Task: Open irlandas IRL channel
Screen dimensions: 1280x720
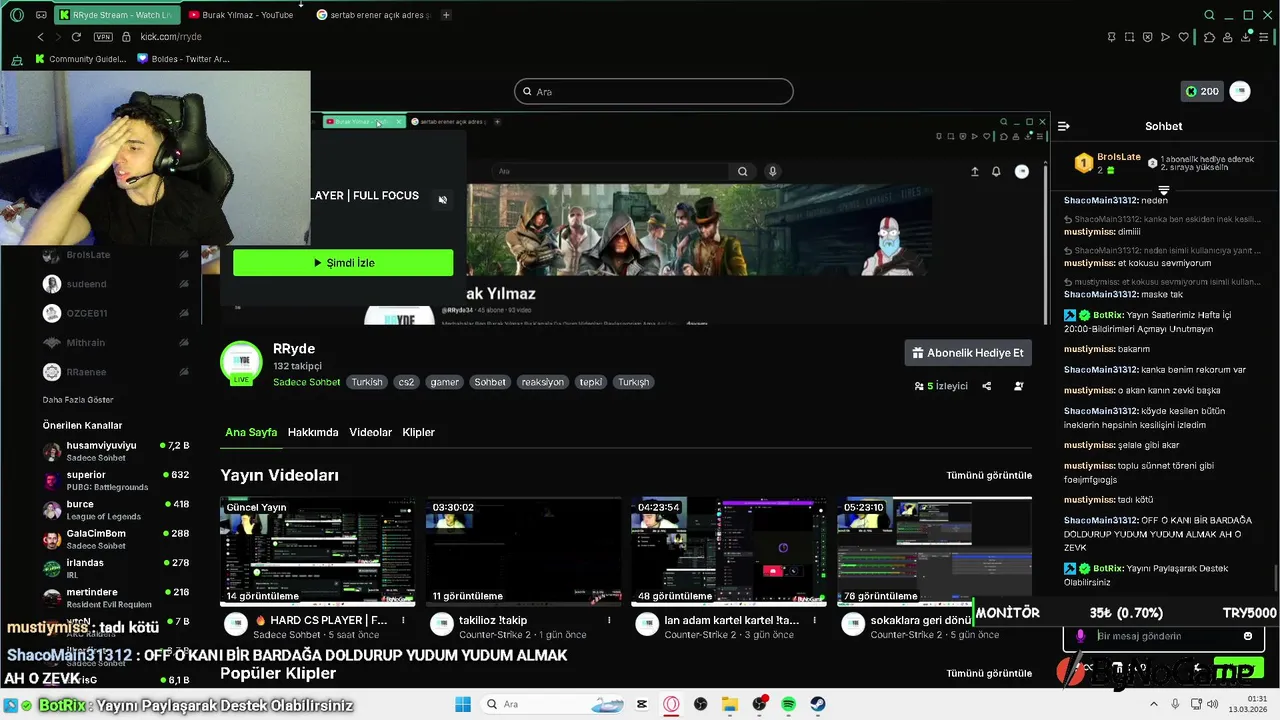Action: point(116,568)
